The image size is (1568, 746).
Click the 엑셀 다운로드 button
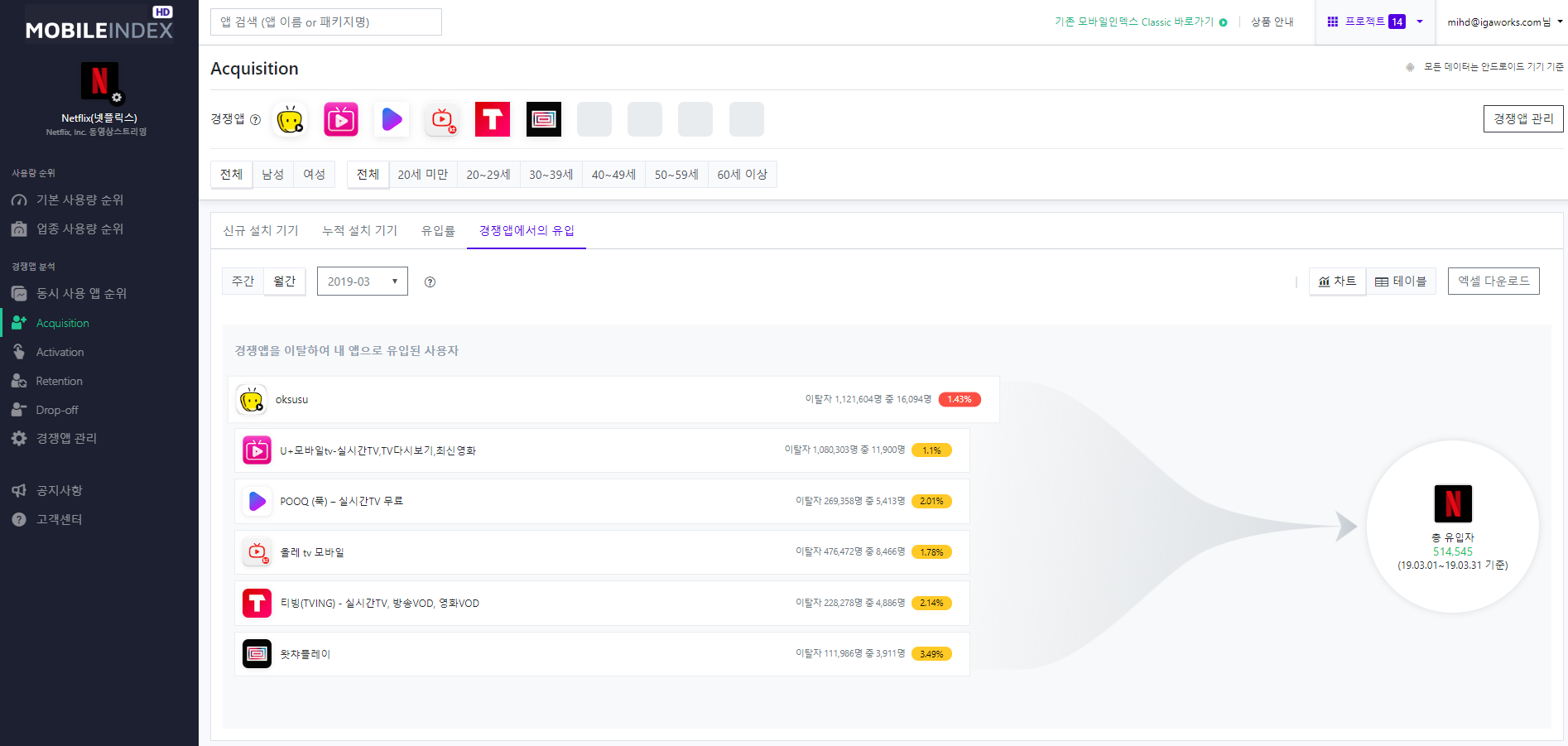coord(1493,282)
